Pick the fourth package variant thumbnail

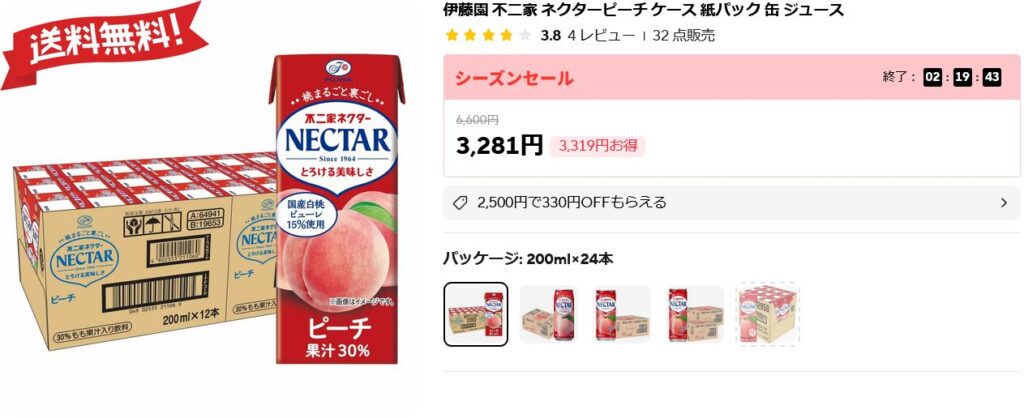(692, 314)
